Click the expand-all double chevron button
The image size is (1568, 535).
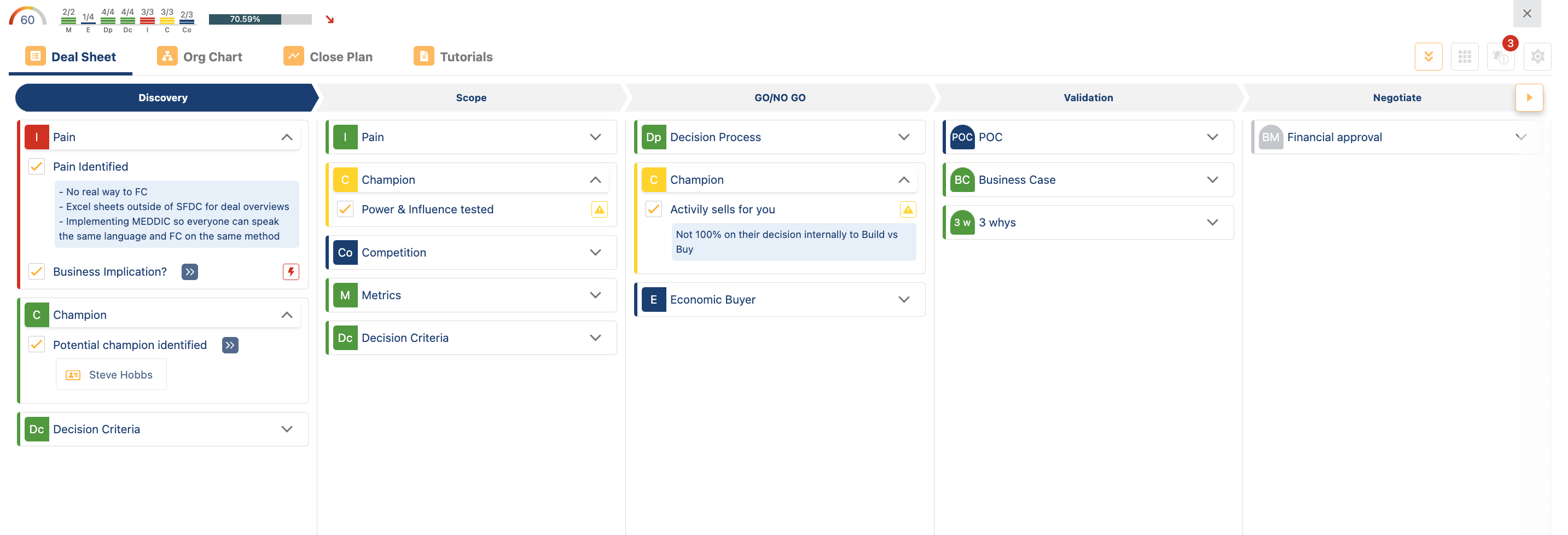point(1428,56)
